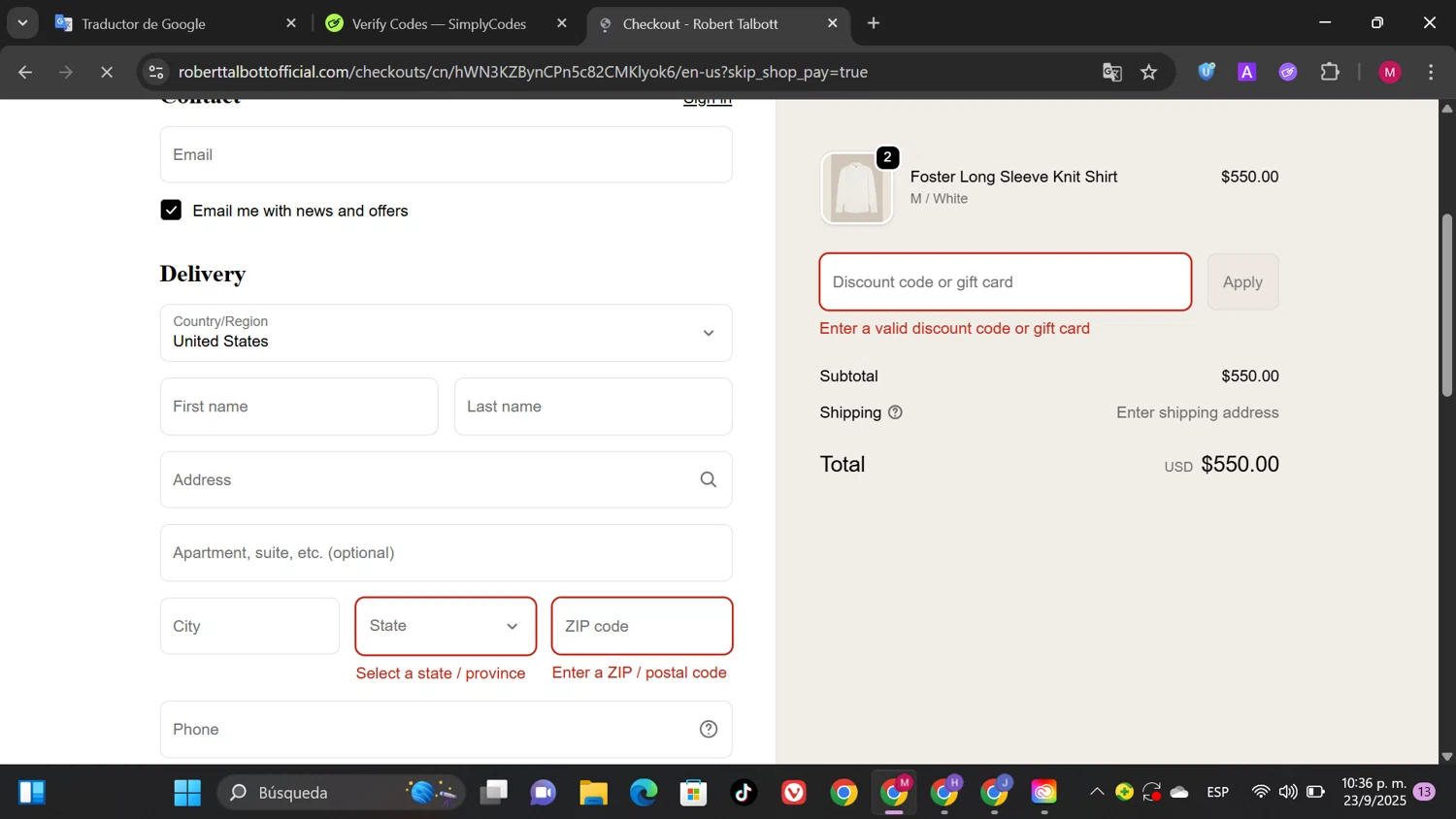Viewport: 1456px width, 819px height.
Task: Bookmark this page with the star icon
Action: [x=1149, y=73]
